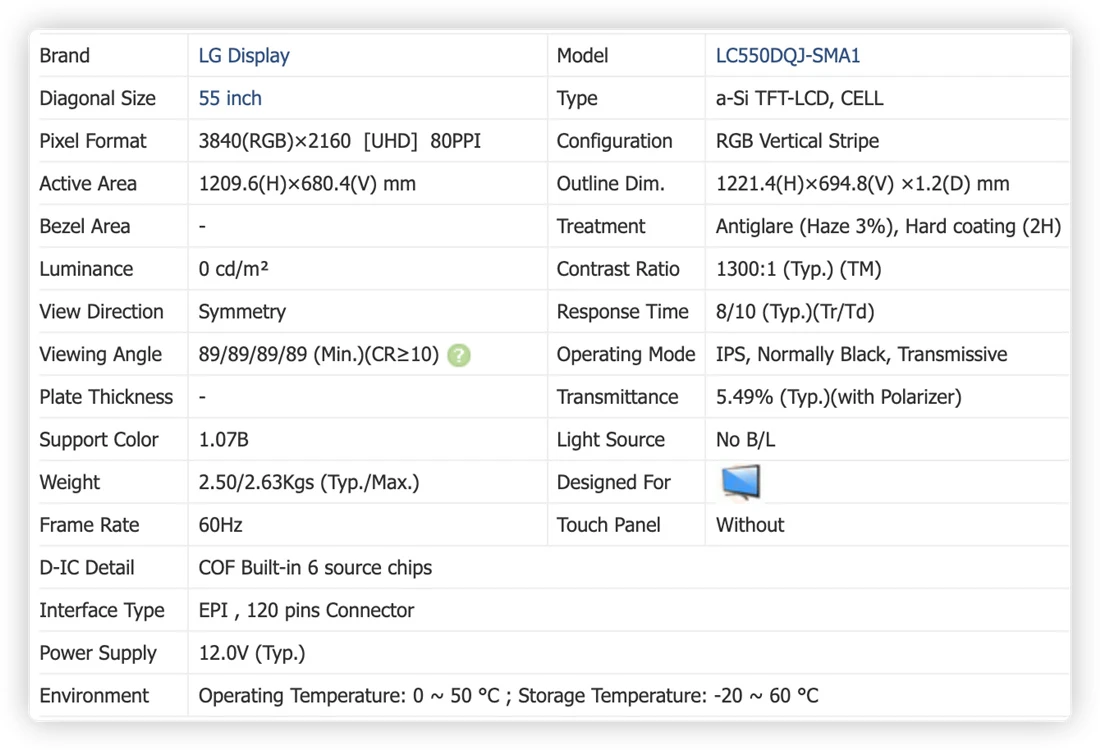1100x750 pixels.
Task: Click the "1300:1 (Typ.) (TM)" contrast value
Action: point(798,269)
